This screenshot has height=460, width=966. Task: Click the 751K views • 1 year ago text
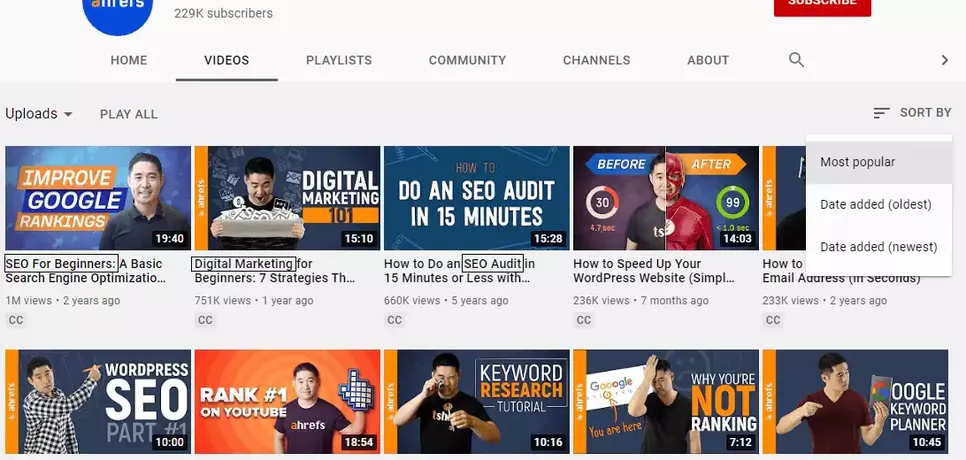click(254, 301)
